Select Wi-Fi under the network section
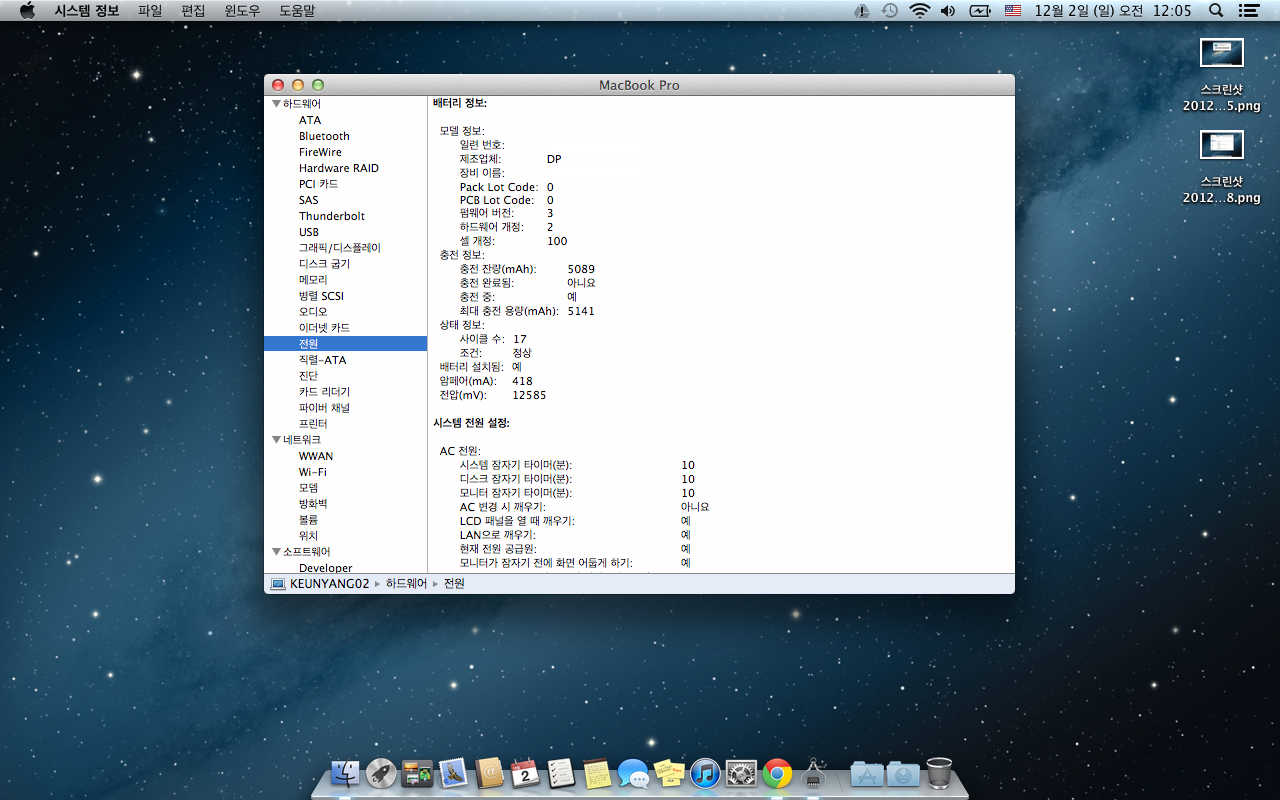The width and height of the screenshot is (1280, 800). click(x=312, y=472)
